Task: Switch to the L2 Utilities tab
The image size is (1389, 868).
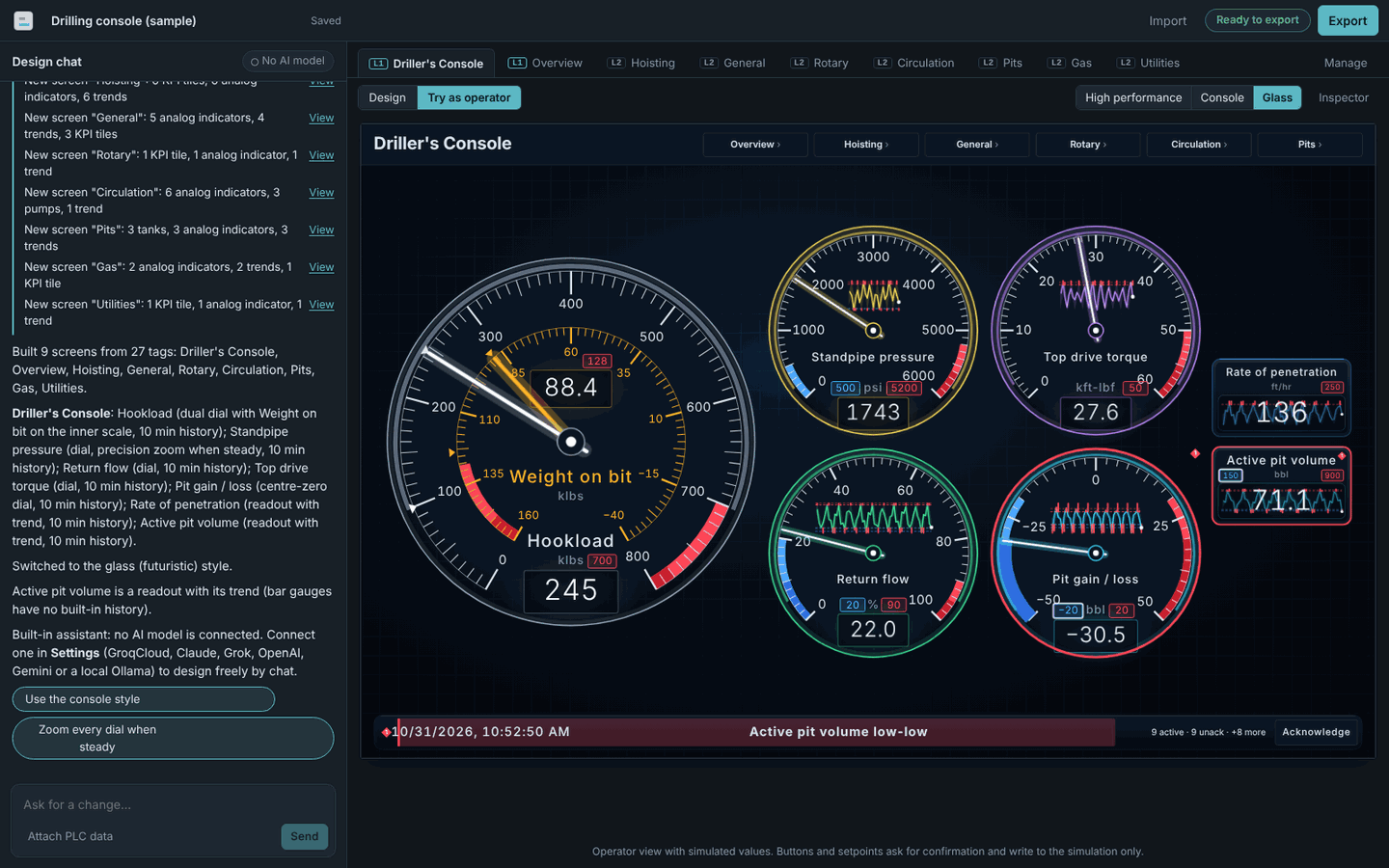Action: [x=1149, y=63]
